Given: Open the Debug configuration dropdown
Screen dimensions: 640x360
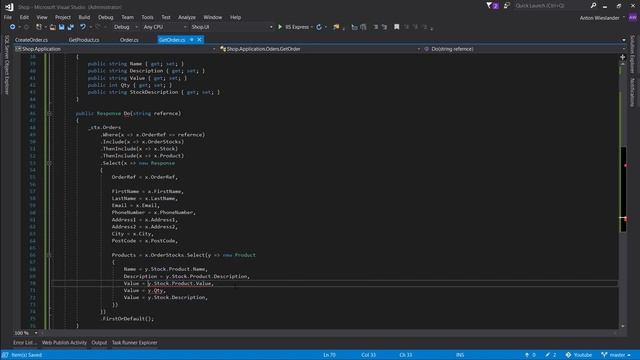Looking at the screenshot, I should pos(125,27).
